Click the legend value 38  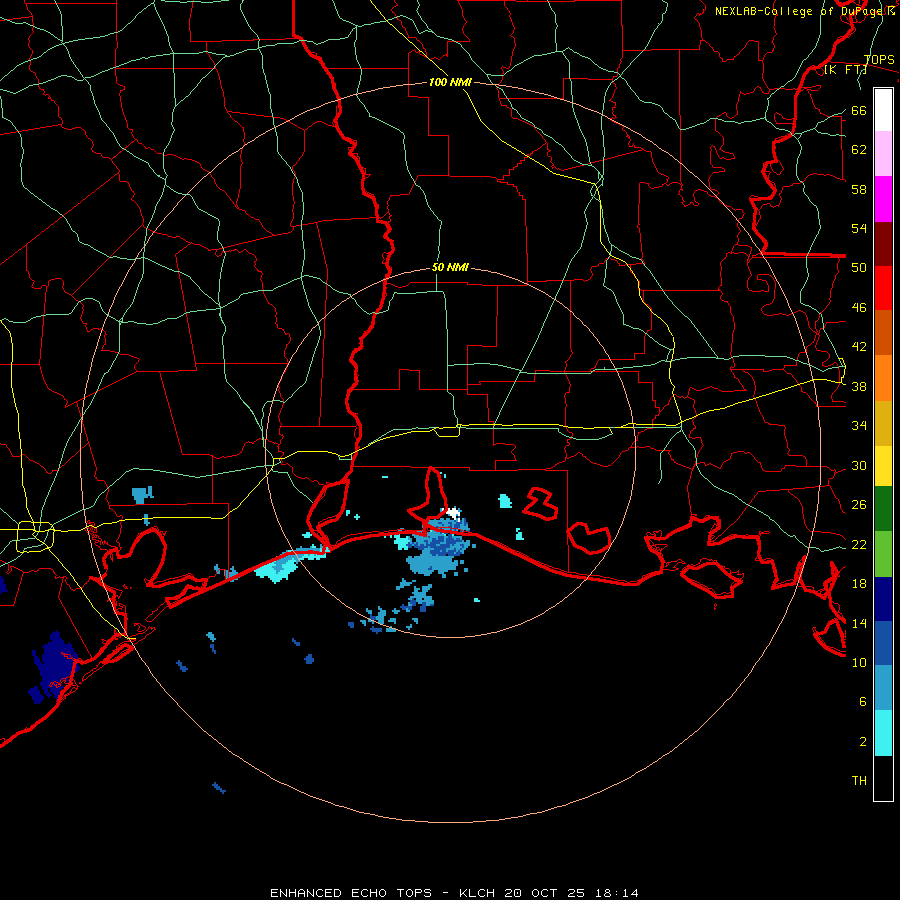pos(859,387)
